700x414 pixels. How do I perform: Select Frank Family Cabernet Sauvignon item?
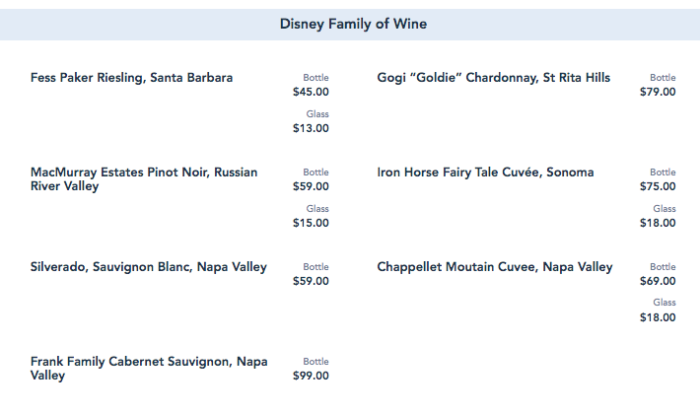tap(149, 369)
